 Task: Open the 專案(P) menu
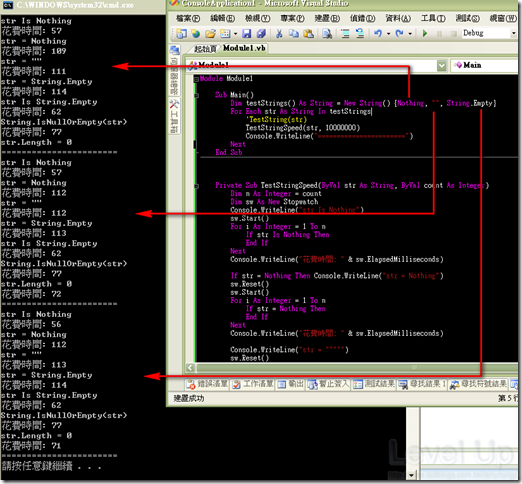(x=292, y=18)
